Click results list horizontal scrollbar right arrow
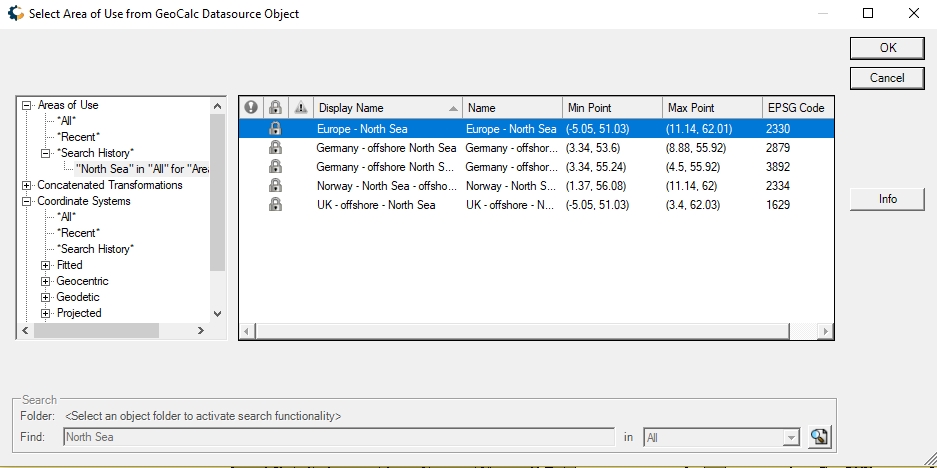This screenshot has width=937, height=468. [x=825, y=331]
